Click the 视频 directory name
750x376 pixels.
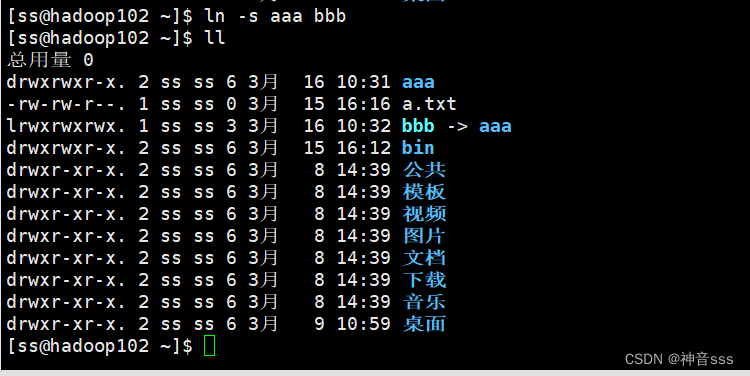click(x=424, y=214)
